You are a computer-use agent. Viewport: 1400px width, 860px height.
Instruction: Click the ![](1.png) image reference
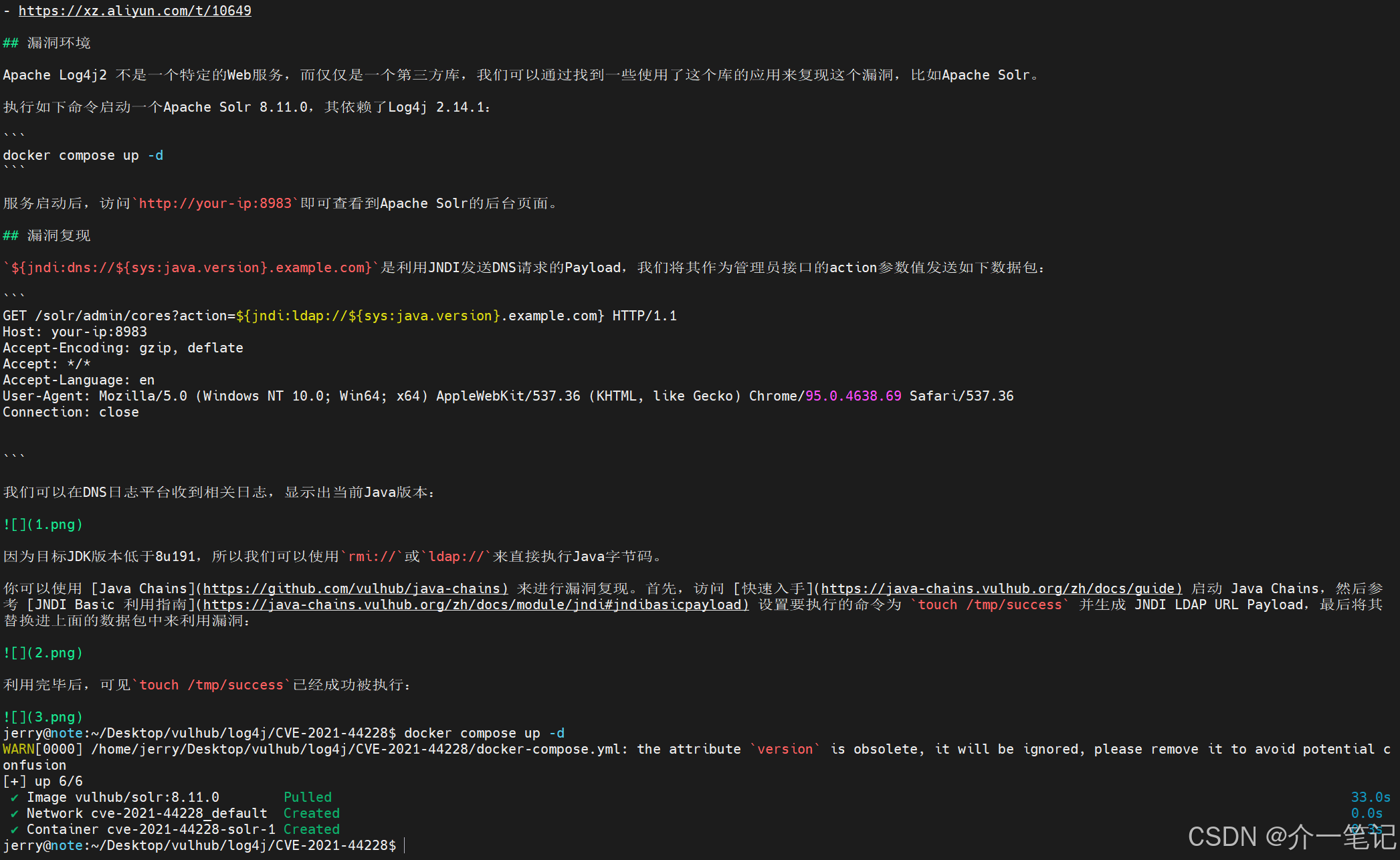tap(43, 524)
